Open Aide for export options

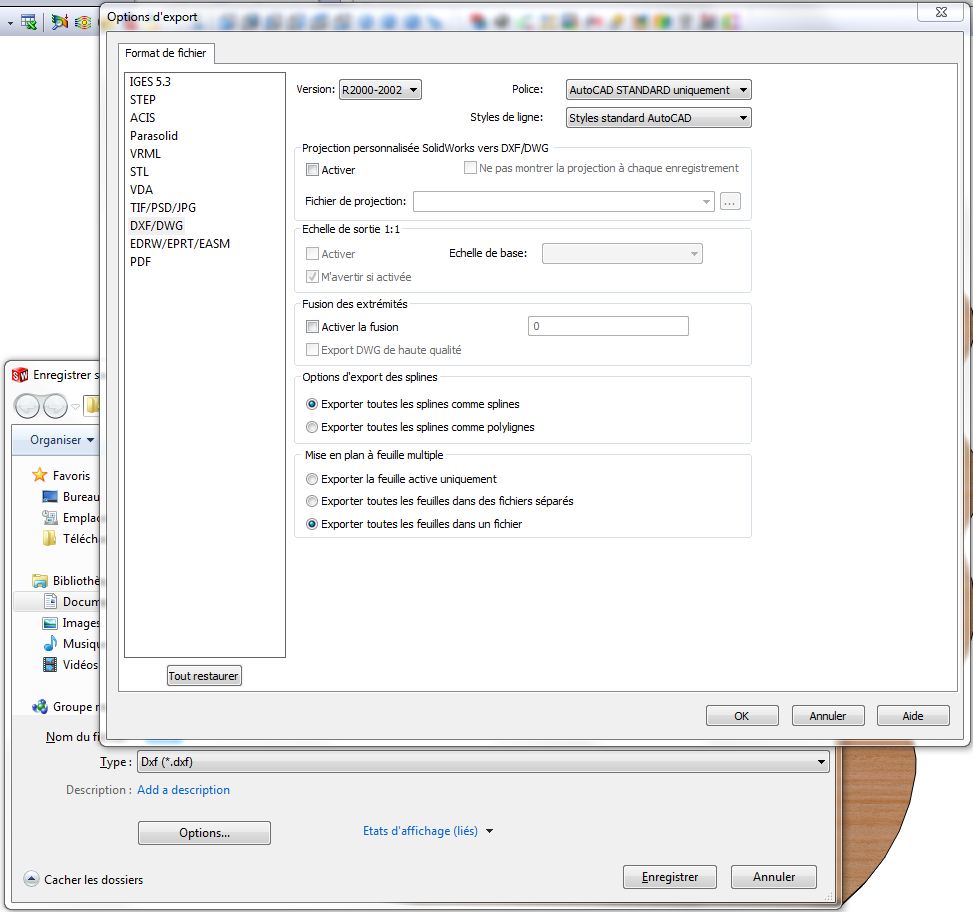click(x=913, y=716)
